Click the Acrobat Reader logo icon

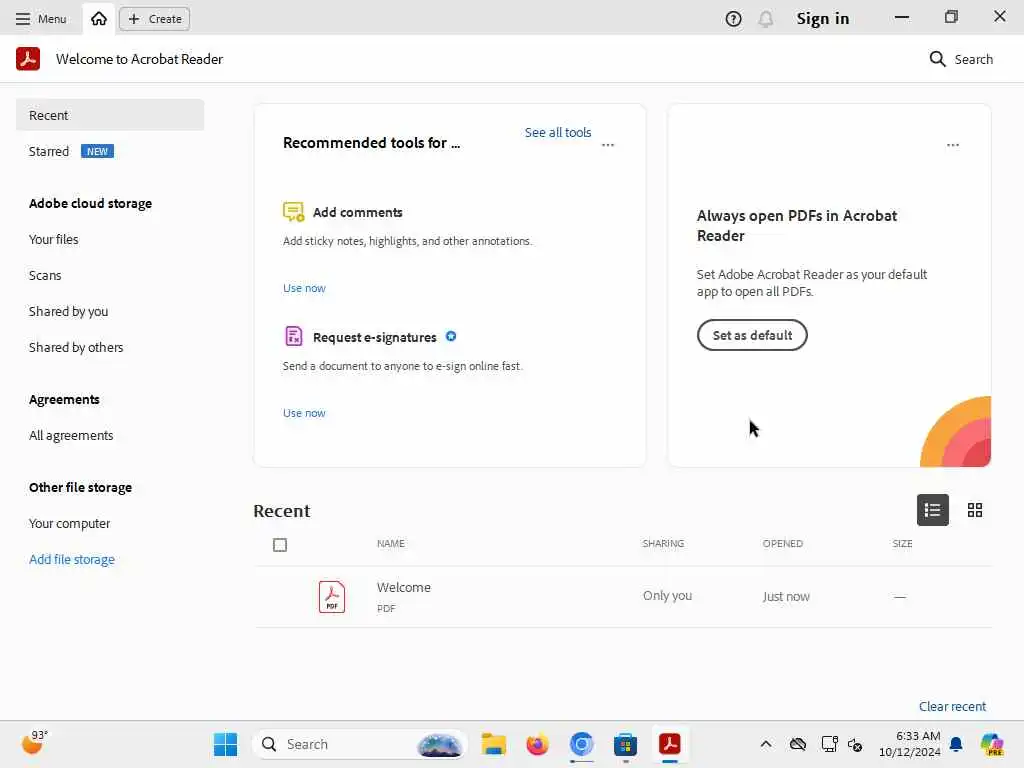click(x=28, y=59)
